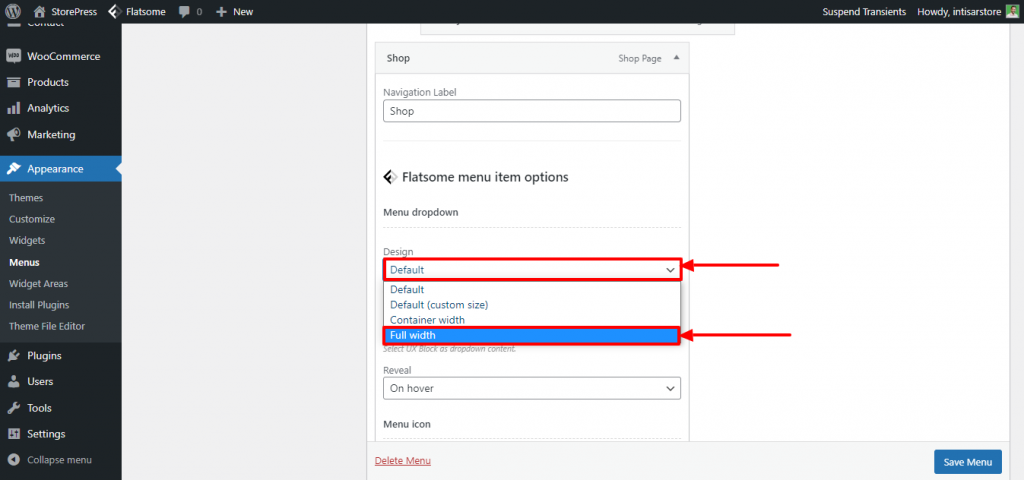The image size is (1024, 480).
Task: Open the Reveal On hover dropdown
Action: coord(532,388)
